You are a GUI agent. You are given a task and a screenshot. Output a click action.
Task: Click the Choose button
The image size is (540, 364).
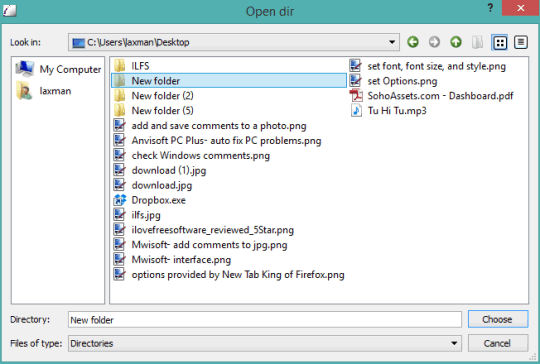(x=498, y=319)
